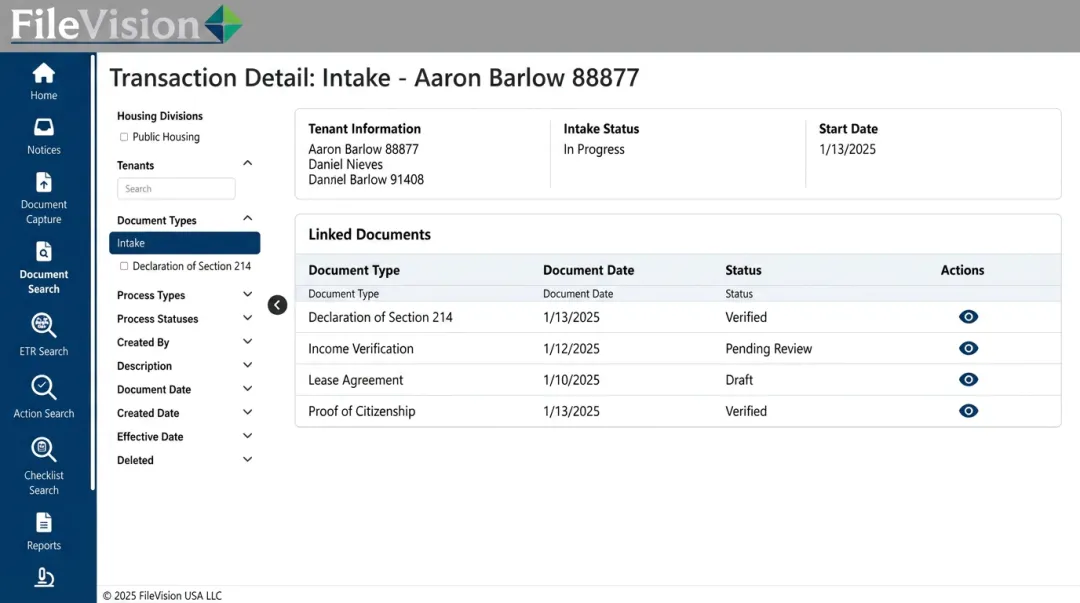Click the FileVision logo
This screenshot has height=603, width=1080.
pyautogui.click(x=127, y=25)
